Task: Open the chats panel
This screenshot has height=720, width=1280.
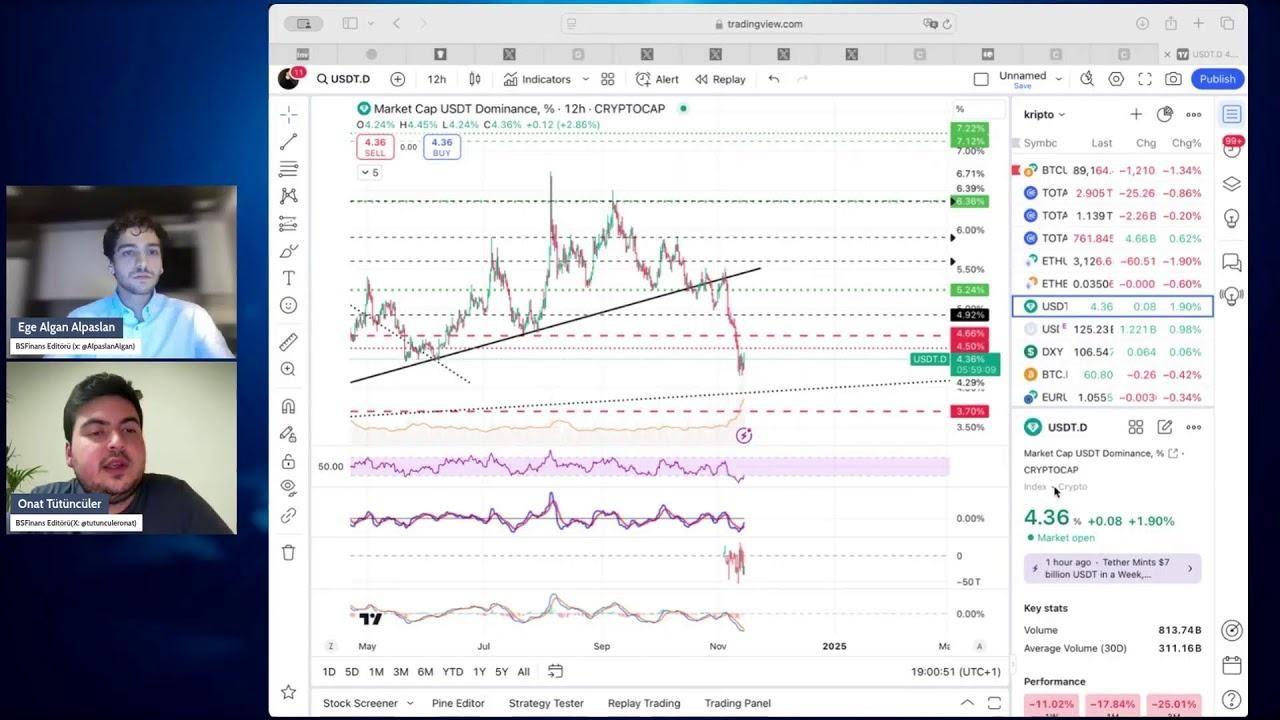Action: click(x=1232, y=262)
